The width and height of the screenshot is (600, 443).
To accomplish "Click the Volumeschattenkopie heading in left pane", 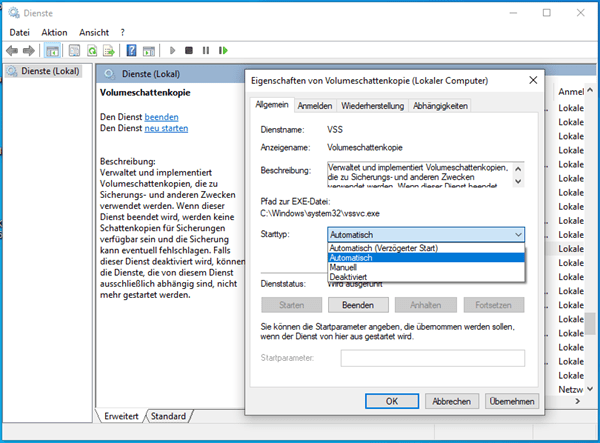I will 145,93.
